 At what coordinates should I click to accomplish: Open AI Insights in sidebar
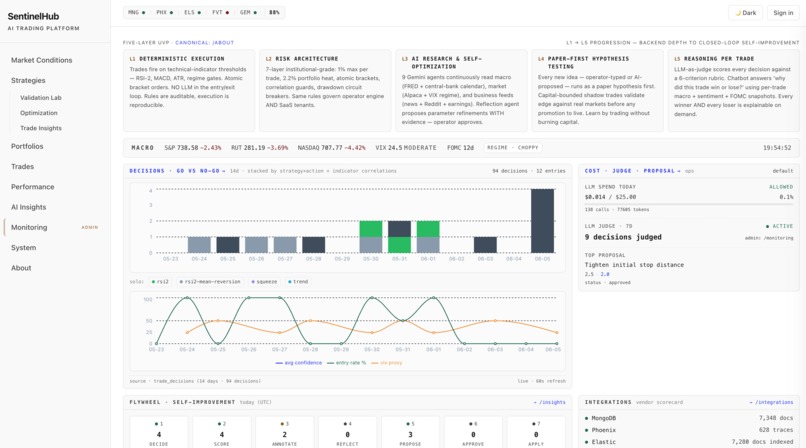[x=29, y=207]
